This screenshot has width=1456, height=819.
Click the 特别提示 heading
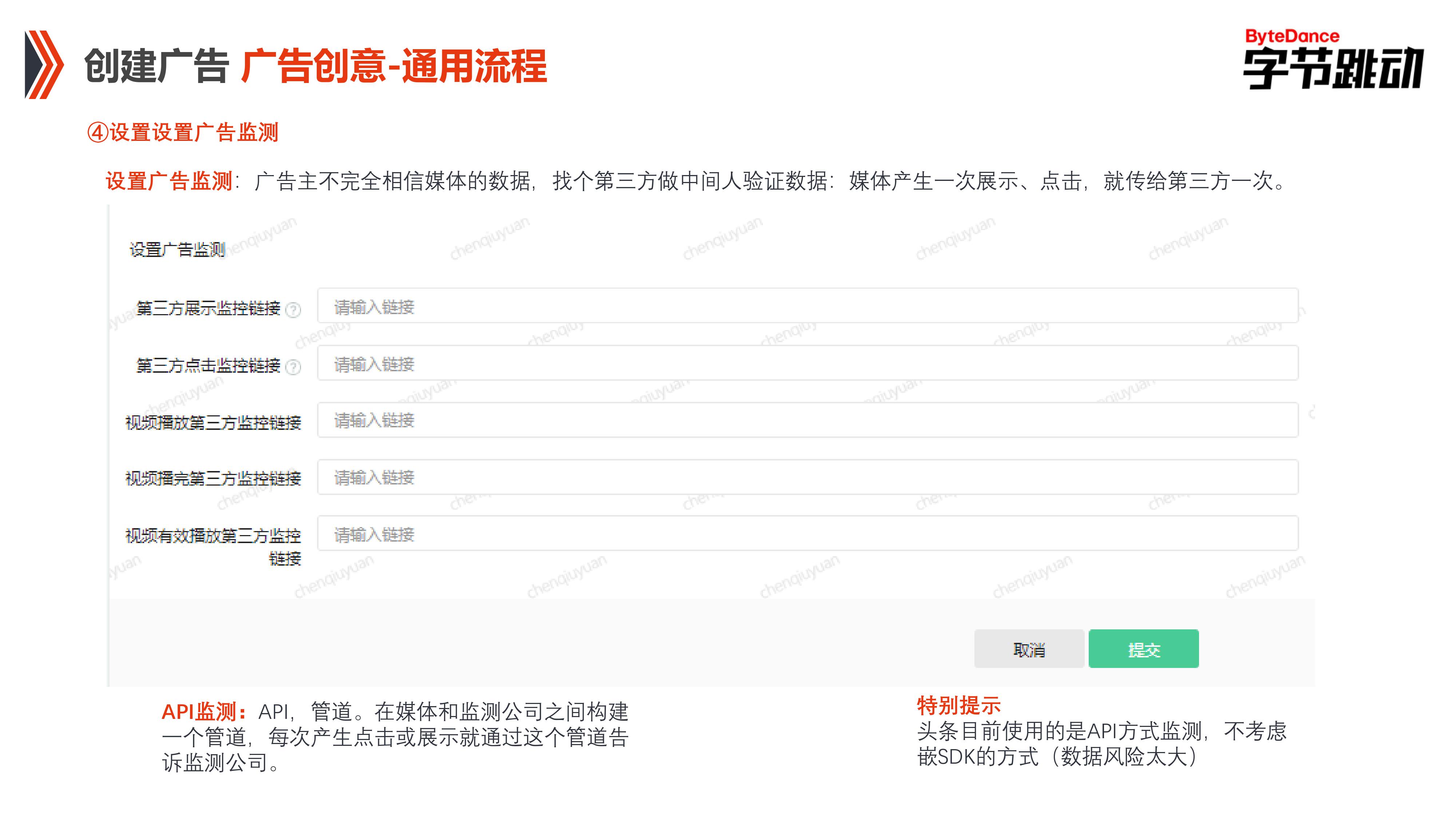959,705
